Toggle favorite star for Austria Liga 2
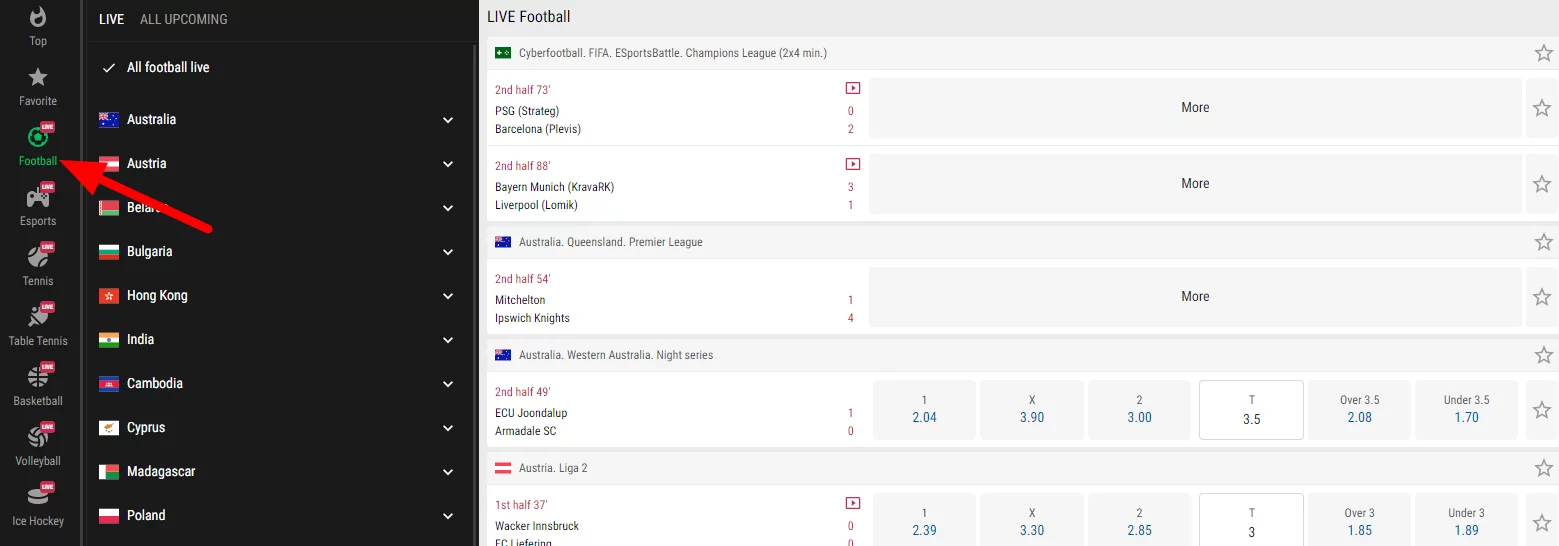 [x=1543, y=468]
